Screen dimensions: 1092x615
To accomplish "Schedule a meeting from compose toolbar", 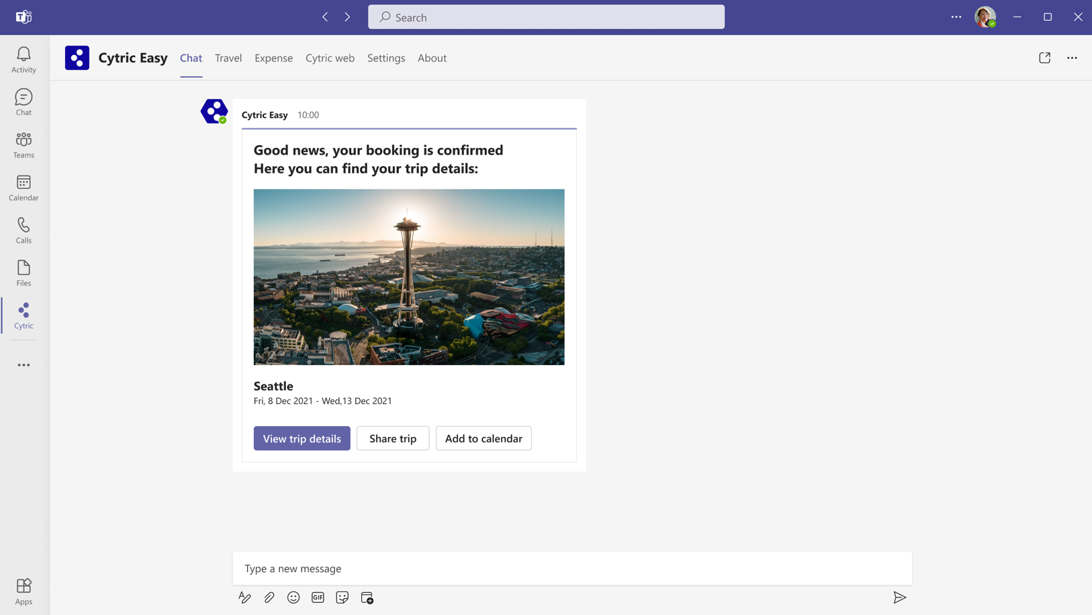I will 367,598.
